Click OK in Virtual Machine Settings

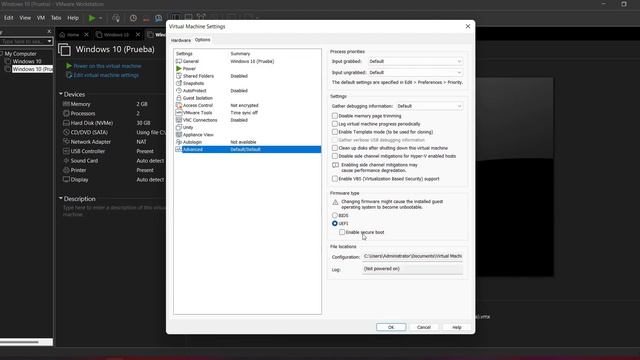tap(391, 327)
